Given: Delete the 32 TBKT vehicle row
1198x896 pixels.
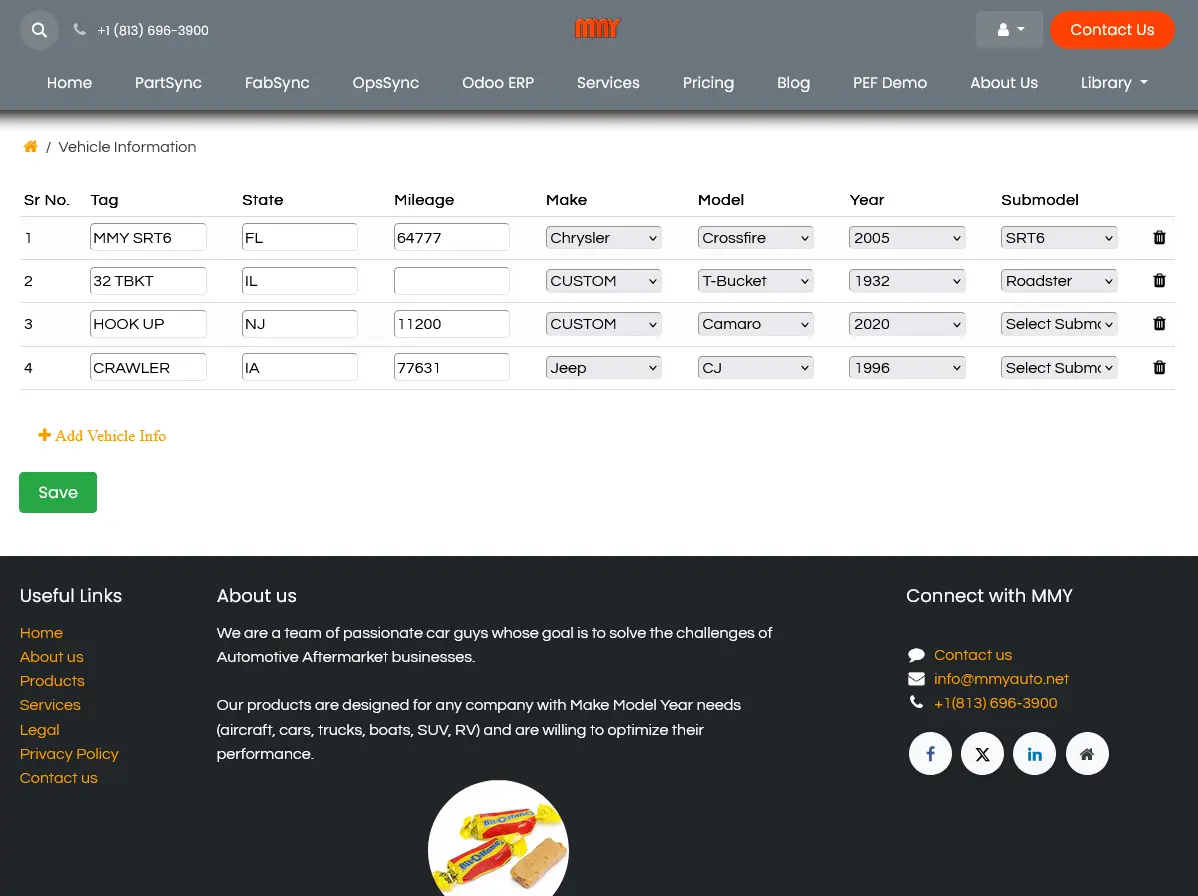Looking at the screenshot, I should 1159,281.
